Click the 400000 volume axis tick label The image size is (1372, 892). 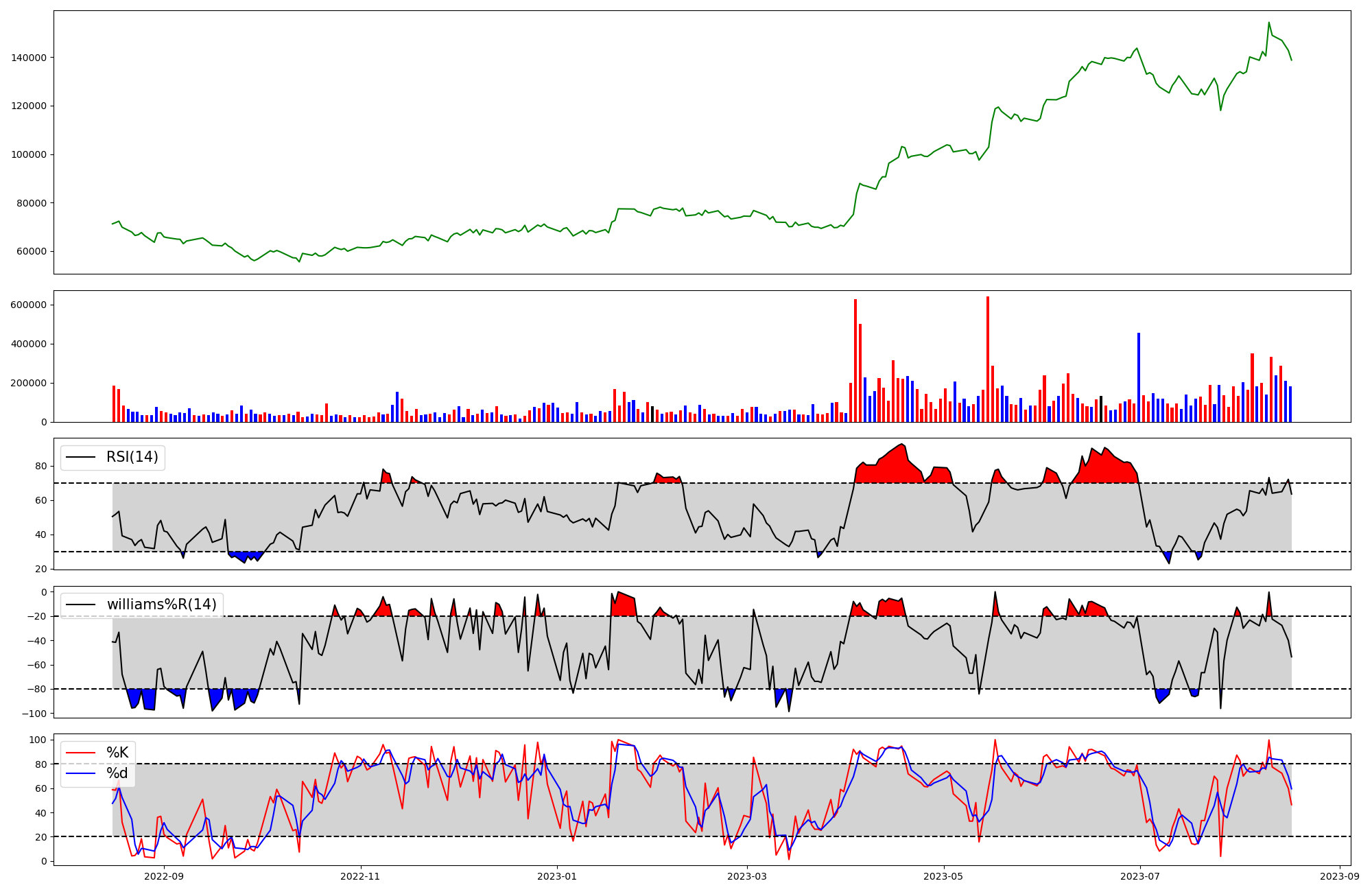(29, 344)
